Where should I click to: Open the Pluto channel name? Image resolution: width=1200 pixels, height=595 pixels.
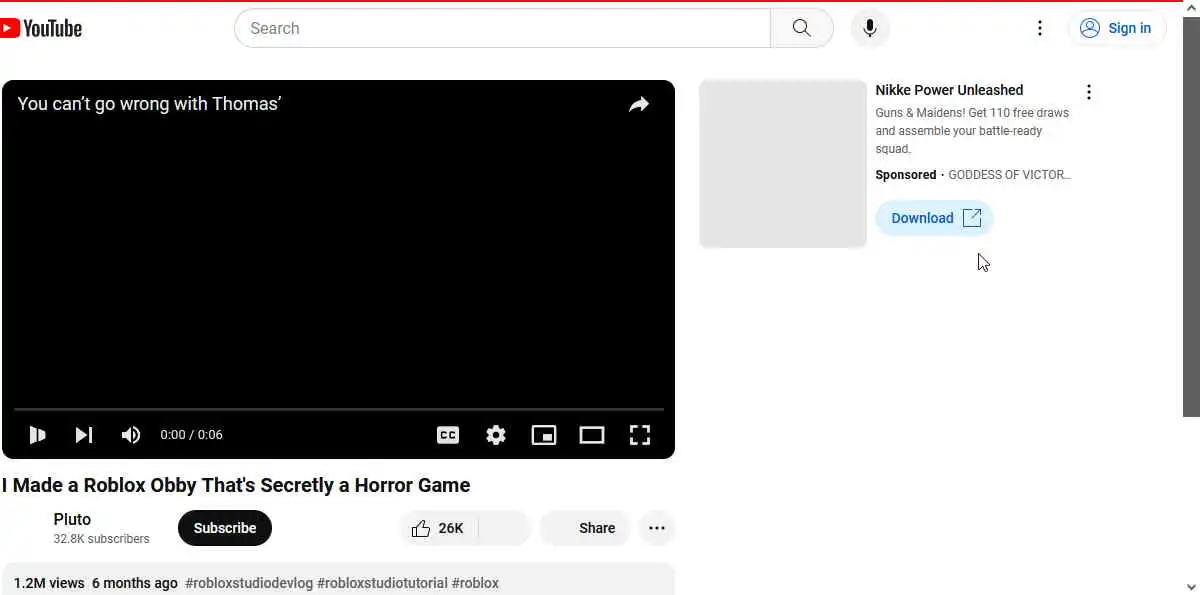click(72, 519)
